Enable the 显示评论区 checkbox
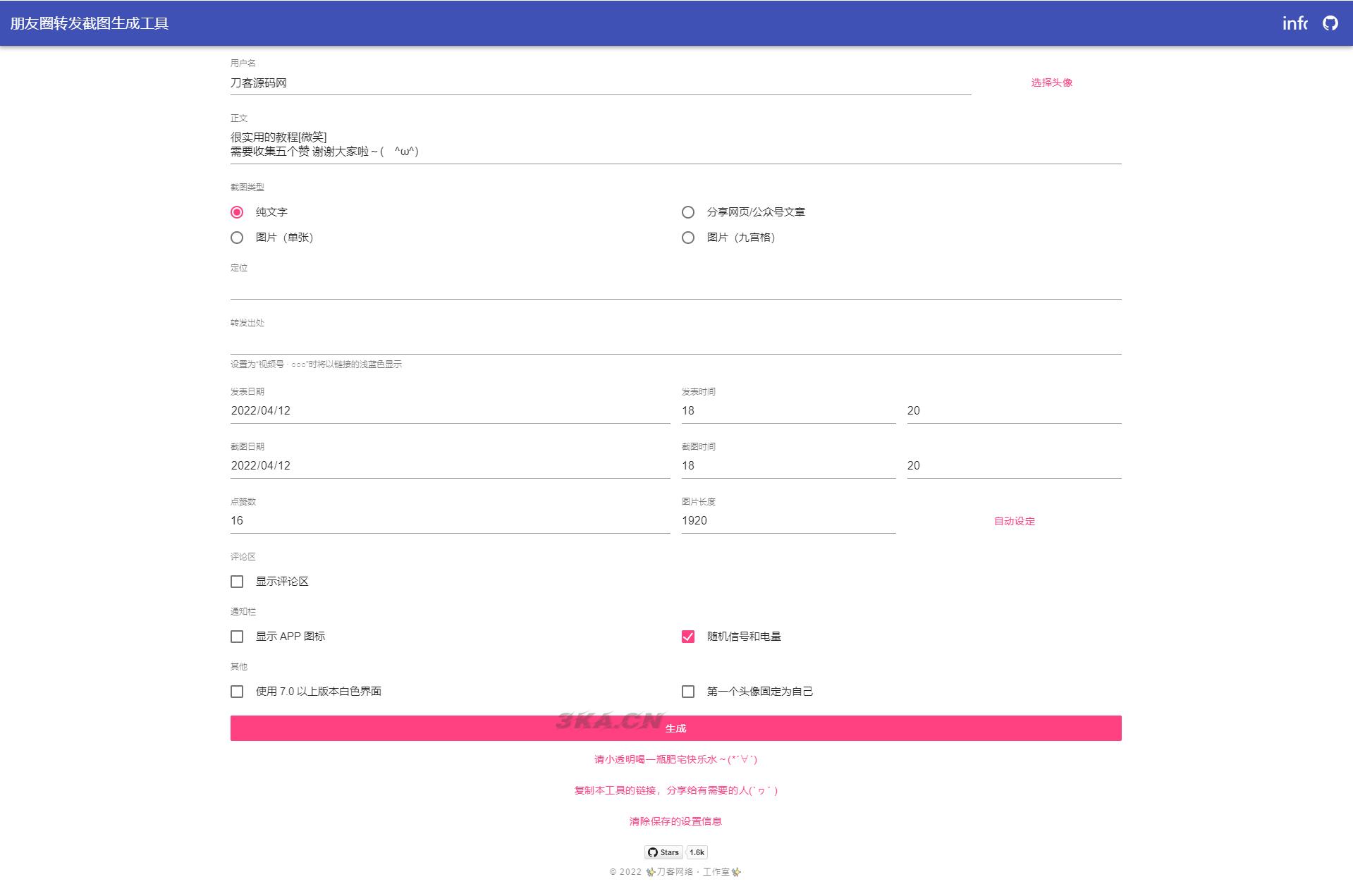The image size is (1353, 896). (x=237, y=582)
